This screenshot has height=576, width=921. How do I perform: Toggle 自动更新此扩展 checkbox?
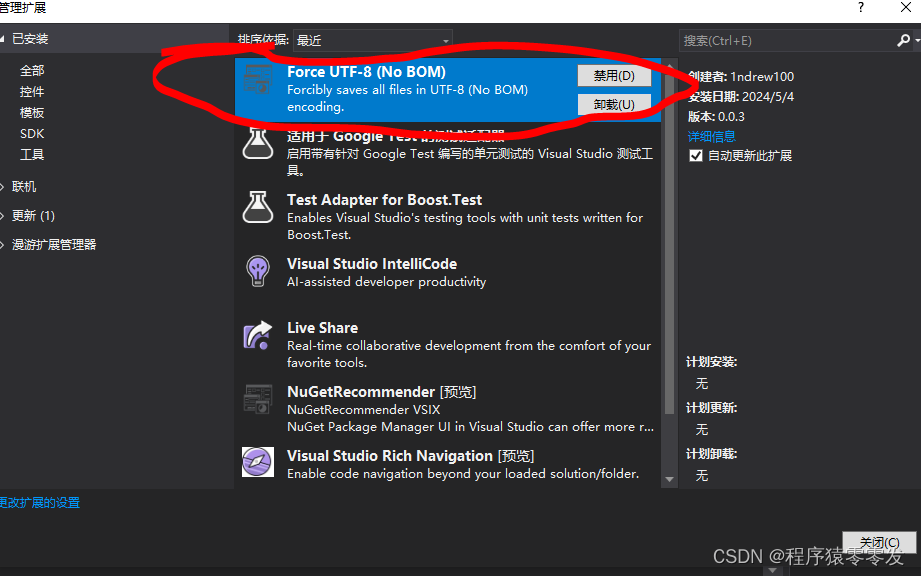tap(696, 156)
